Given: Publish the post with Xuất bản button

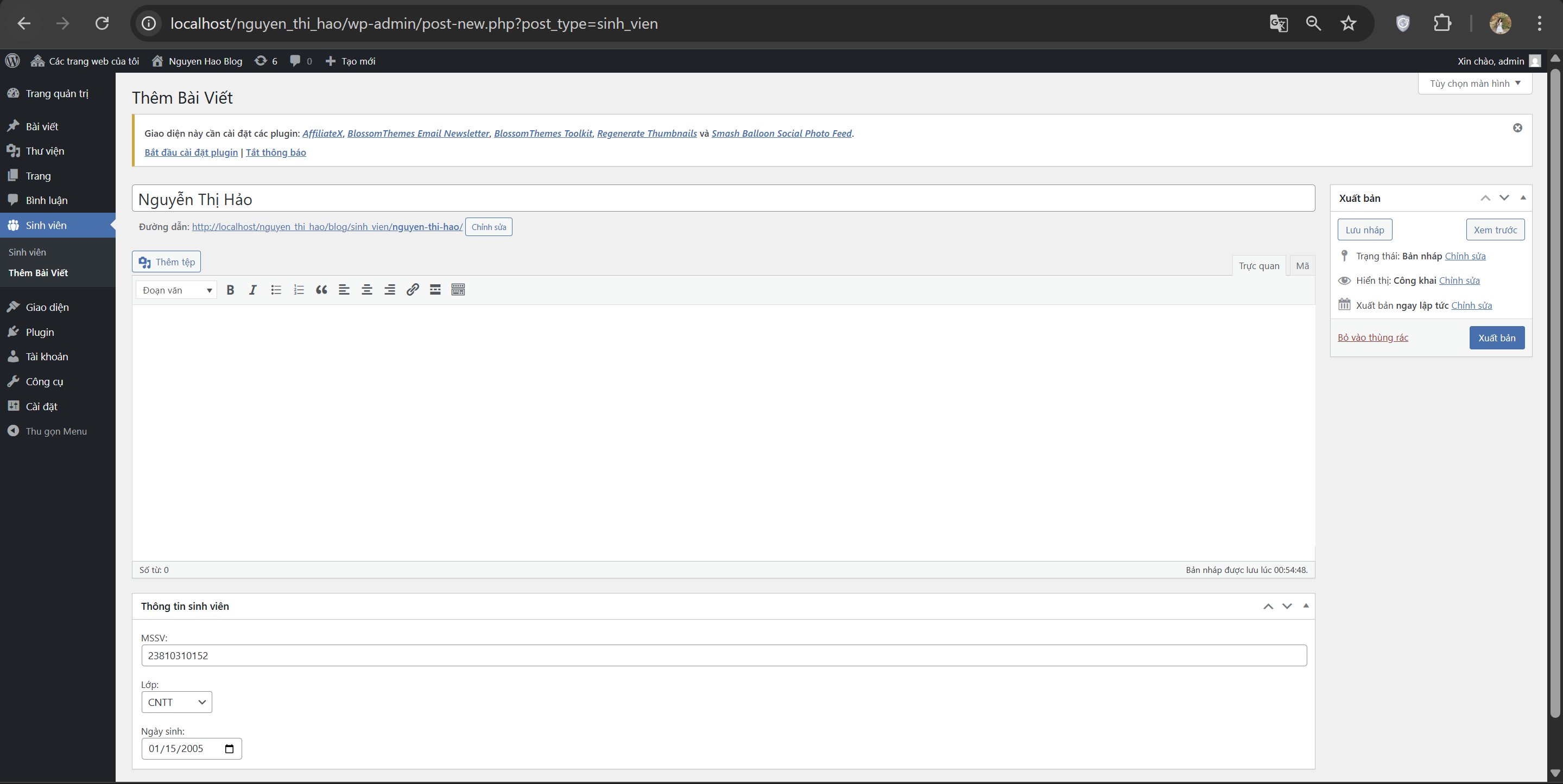Looking at the screenshot, I should click(x=1497, y=337).
